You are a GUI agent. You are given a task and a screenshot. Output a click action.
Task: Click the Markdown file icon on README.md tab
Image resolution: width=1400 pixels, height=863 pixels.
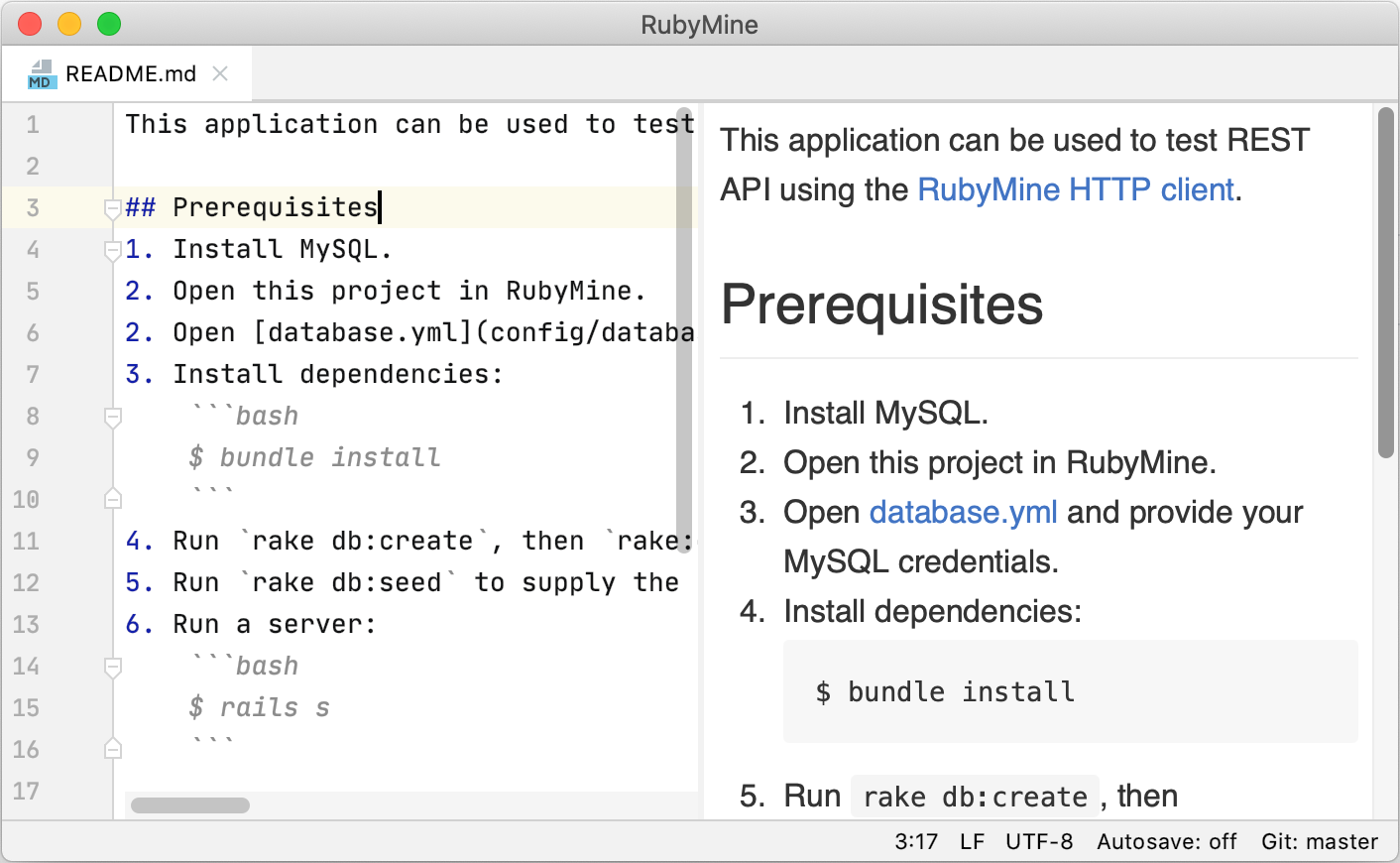[x=41, y=74]
